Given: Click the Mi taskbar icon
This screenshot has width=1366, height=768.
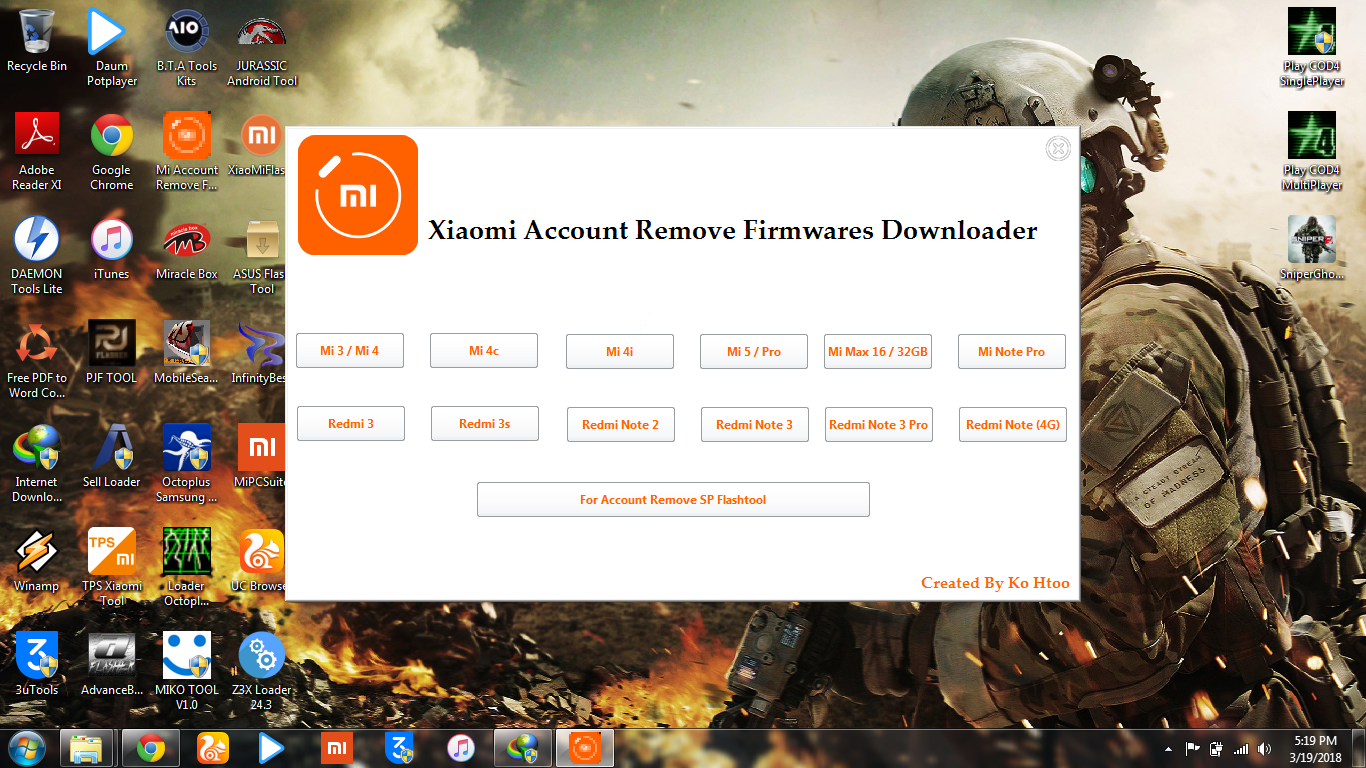Looking at the screenshot, I should (337, 748).
